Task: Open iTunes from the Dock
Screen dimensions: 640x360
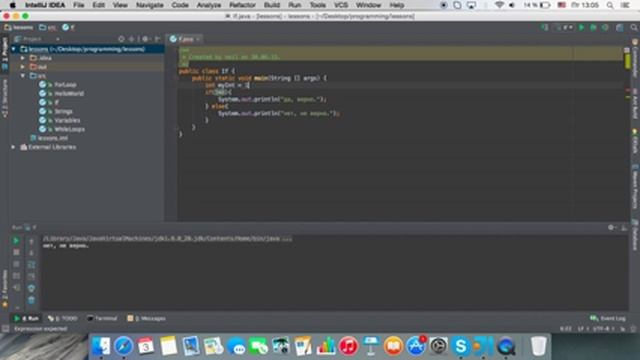Action: [348, 346]
